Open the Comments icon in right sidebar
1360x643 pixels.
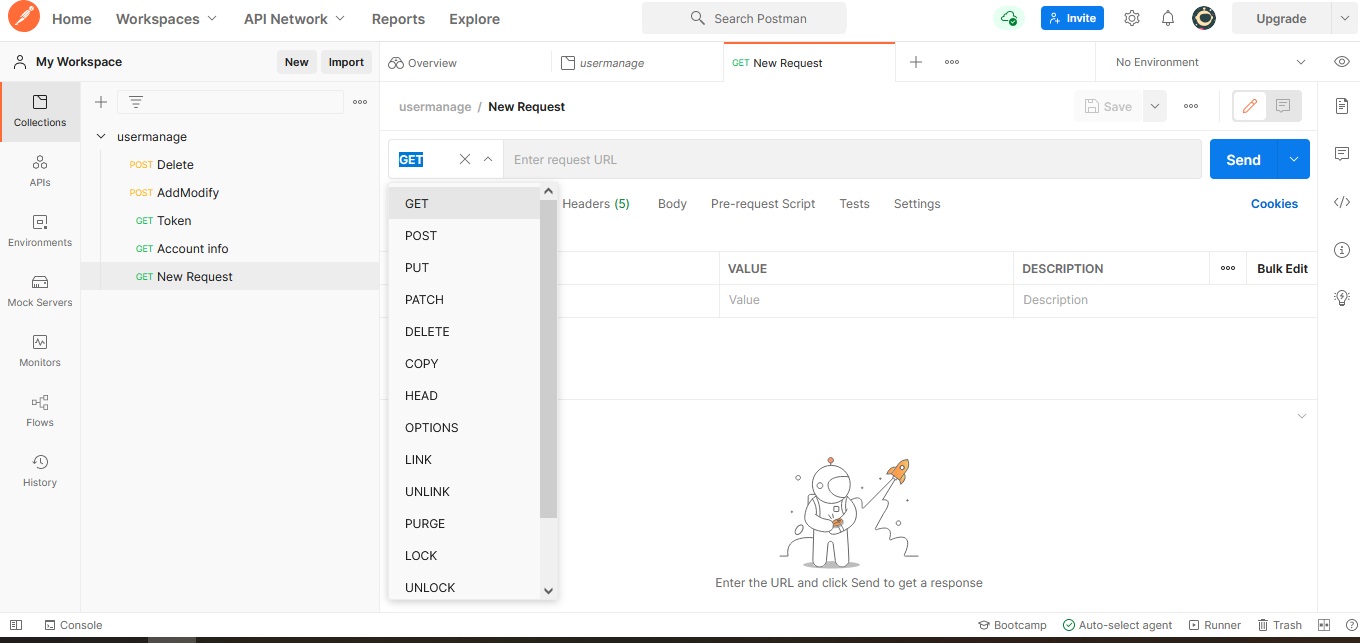(1342, 154)
